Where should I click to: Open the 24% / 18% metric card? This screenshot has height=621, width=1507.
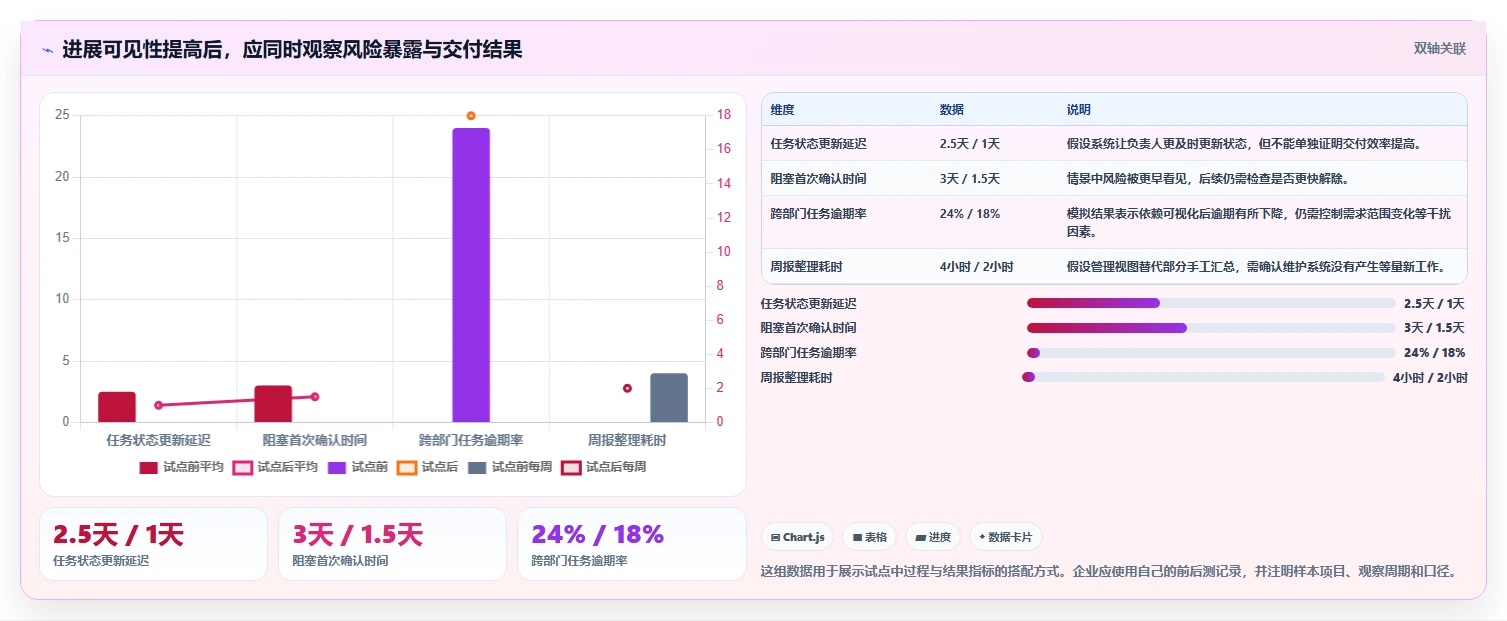[x=631, y=544]
